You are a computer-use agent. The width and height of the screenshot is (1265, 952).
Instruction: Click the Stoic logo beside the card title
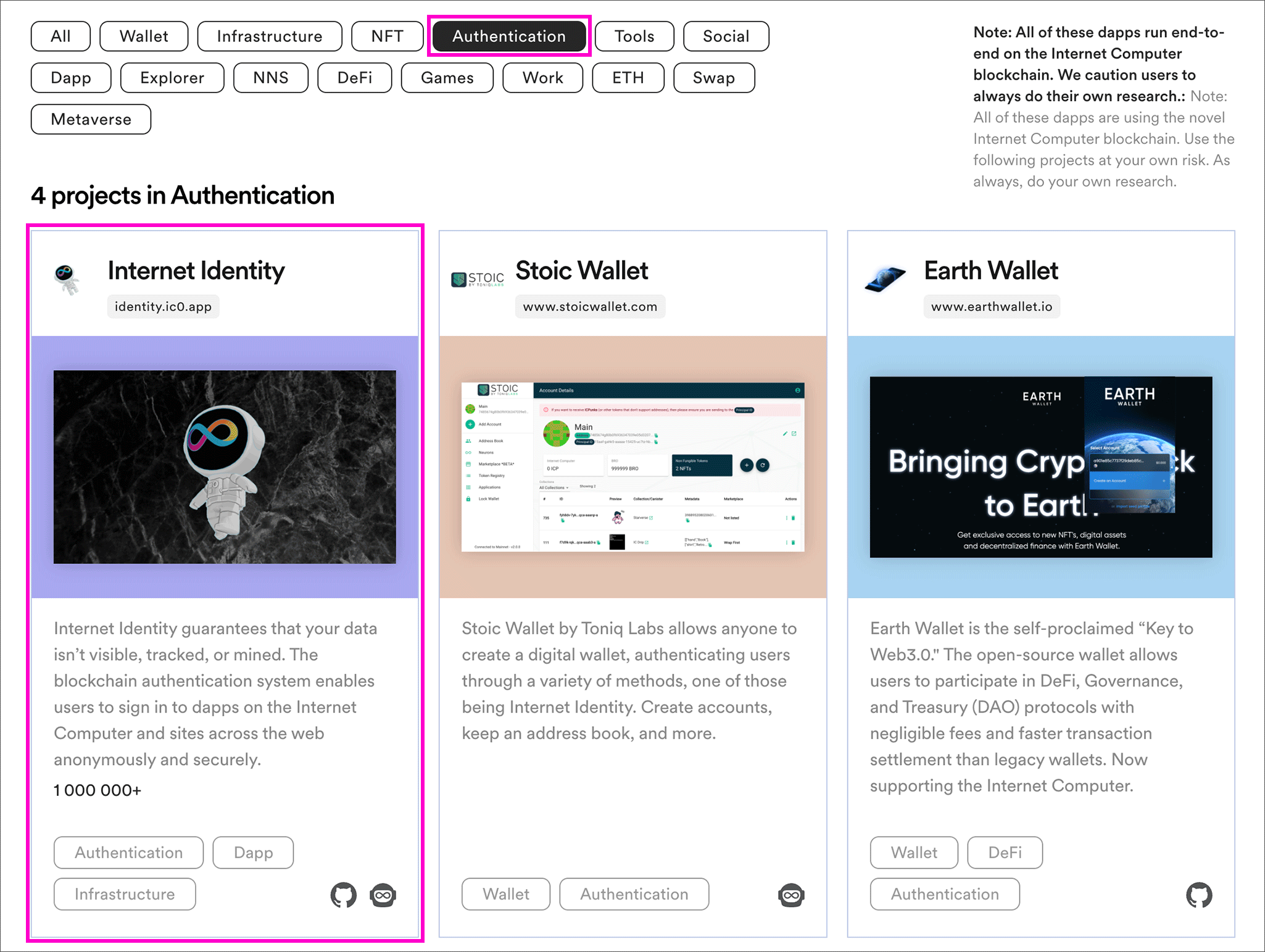478,279
